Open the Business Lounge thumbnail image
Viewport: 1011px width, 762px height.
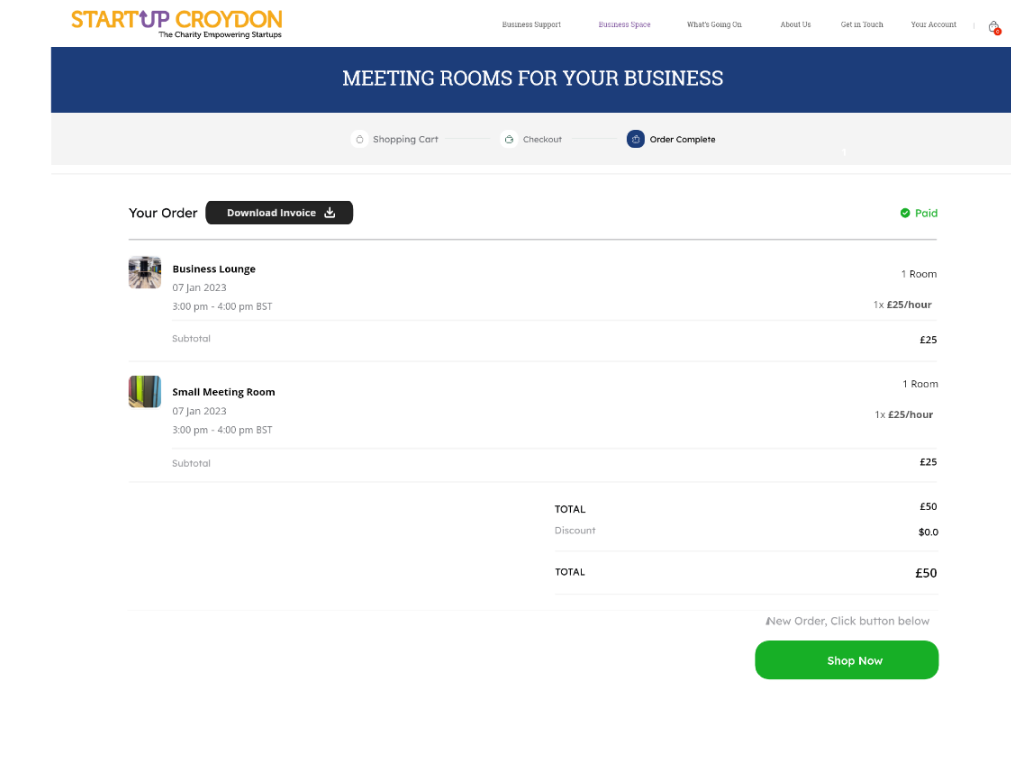(x=144, y=272)
